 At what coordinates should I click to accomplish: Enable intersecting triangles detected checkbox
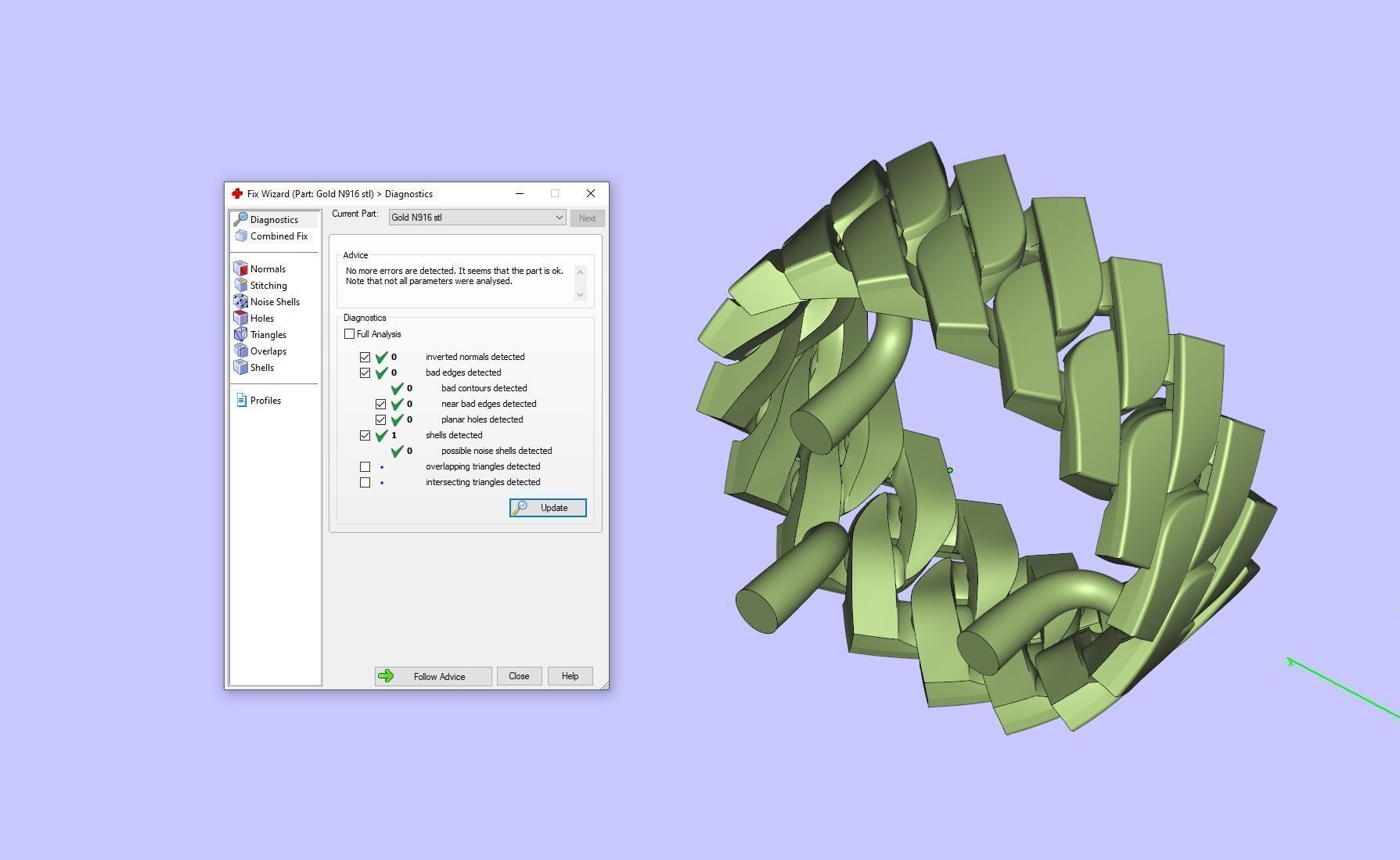(x=365, y=483)
